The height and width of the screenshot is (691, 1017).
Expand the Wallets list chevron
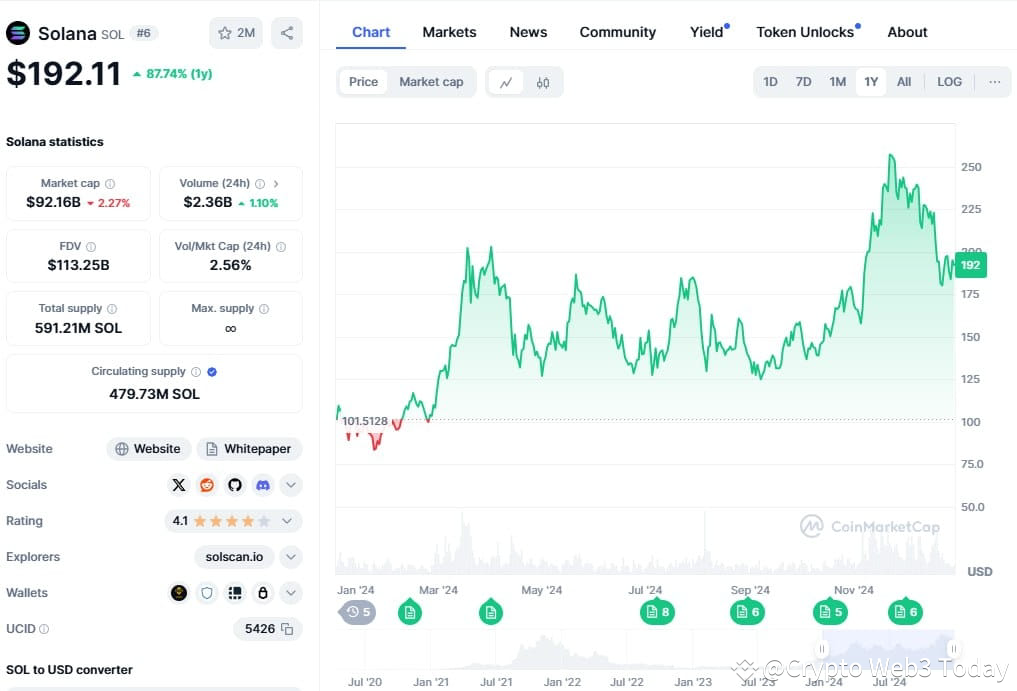coord(290,593)
